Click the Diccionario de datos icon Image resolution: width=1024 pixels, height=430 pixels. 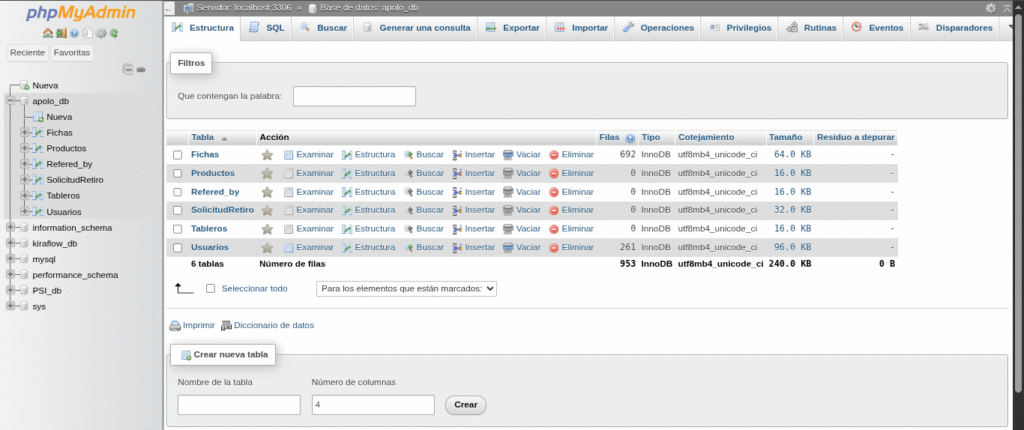[x=227, y=325]
